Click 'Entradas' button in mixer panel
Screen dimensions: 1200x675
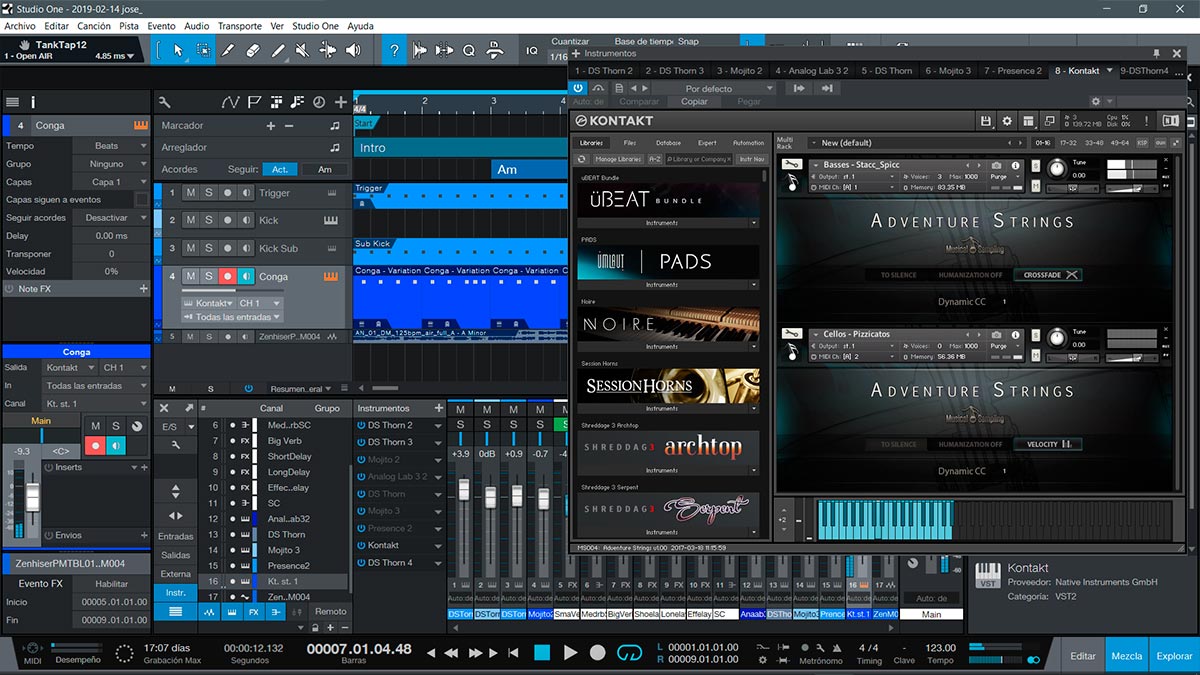pyautogui.click(x=175, y=536)
